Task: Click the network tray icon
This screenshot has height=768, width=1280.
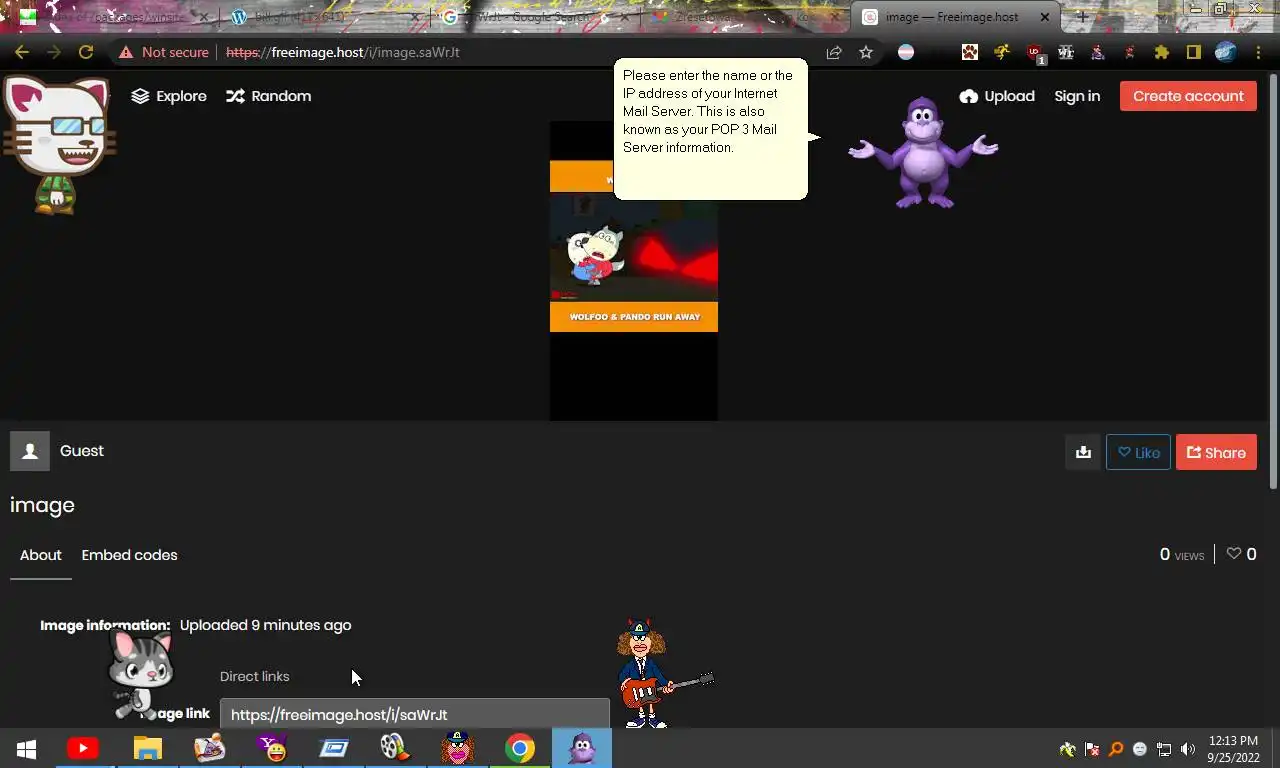Action: click(1164, 749)
